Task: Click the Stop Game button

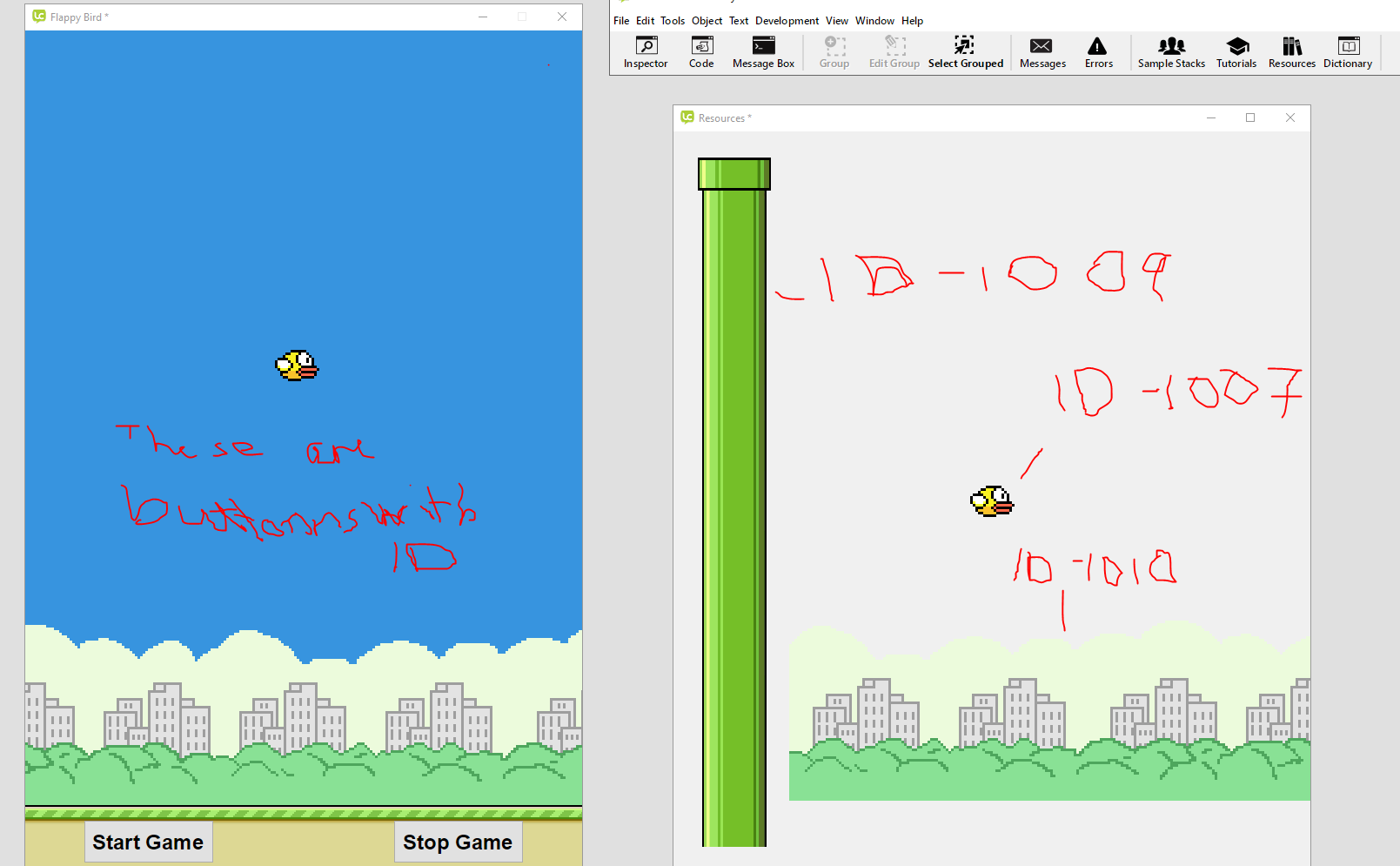Action: [458, 843]
